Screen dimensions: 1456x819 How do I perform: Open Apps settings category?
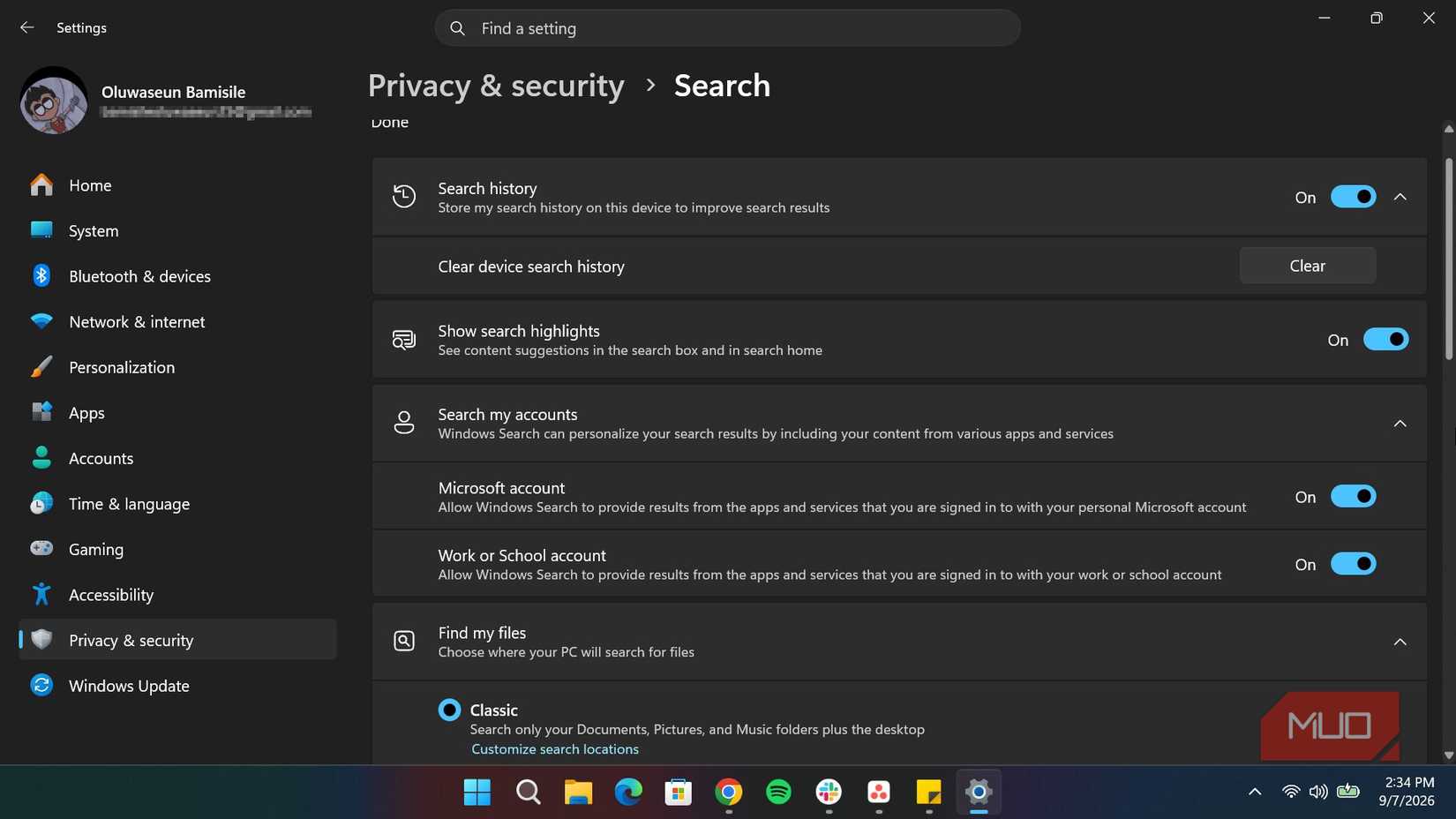click(x=177, y=413)
